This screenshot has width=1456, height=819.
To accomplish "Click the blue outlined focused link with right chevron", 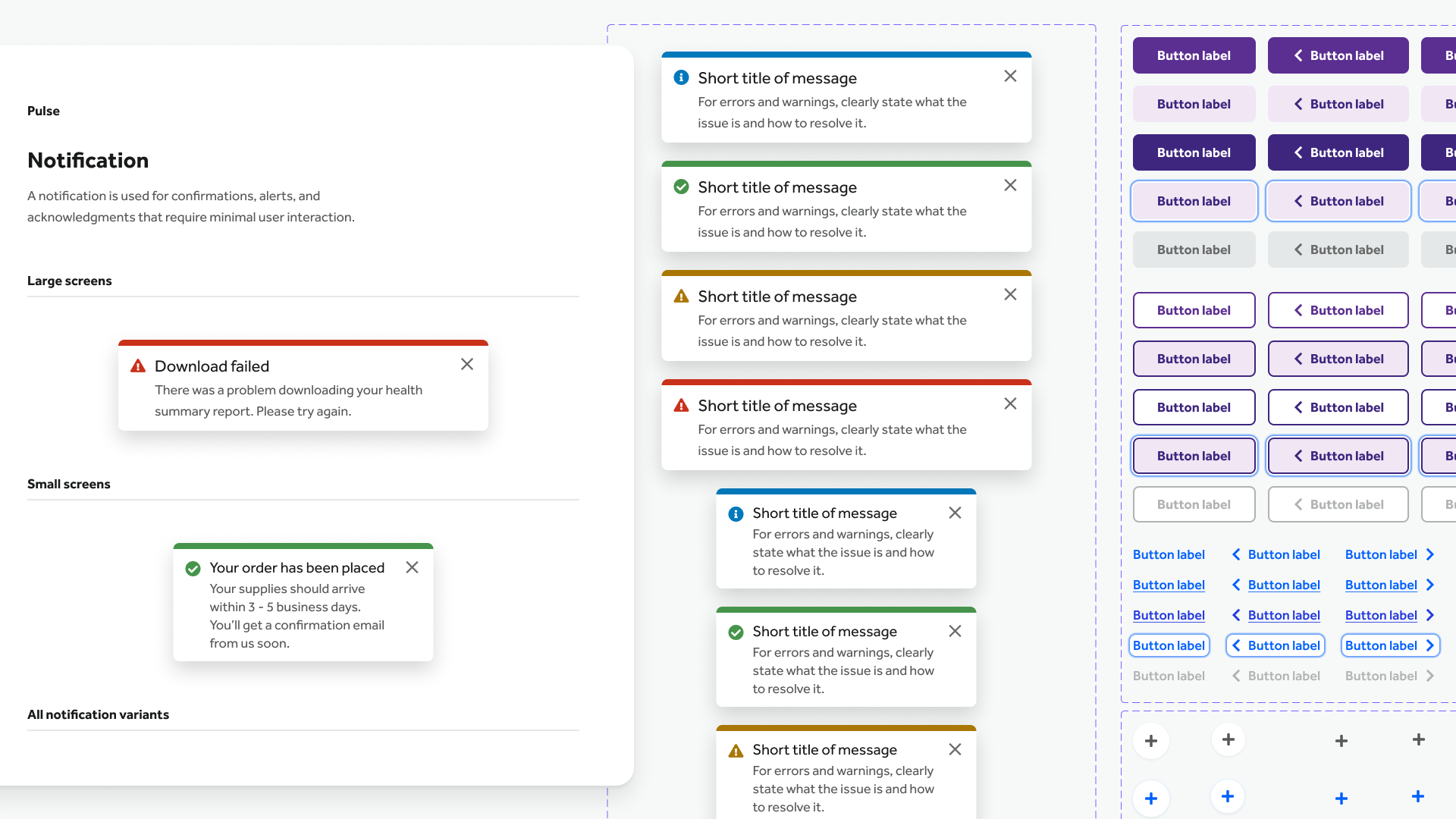I will coord(1390,645).
